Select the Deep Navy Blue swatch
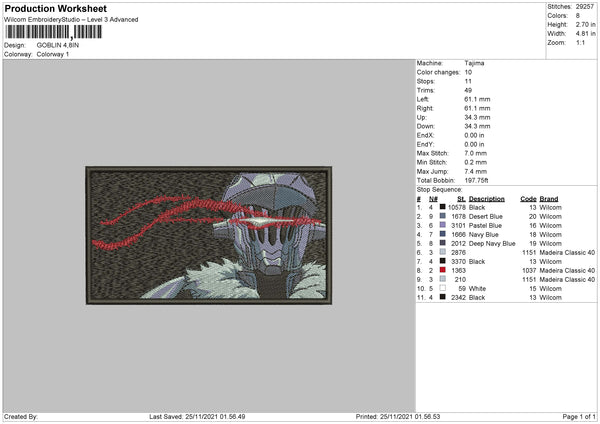The width and height of the screenshot is (600, 424). 442,243
